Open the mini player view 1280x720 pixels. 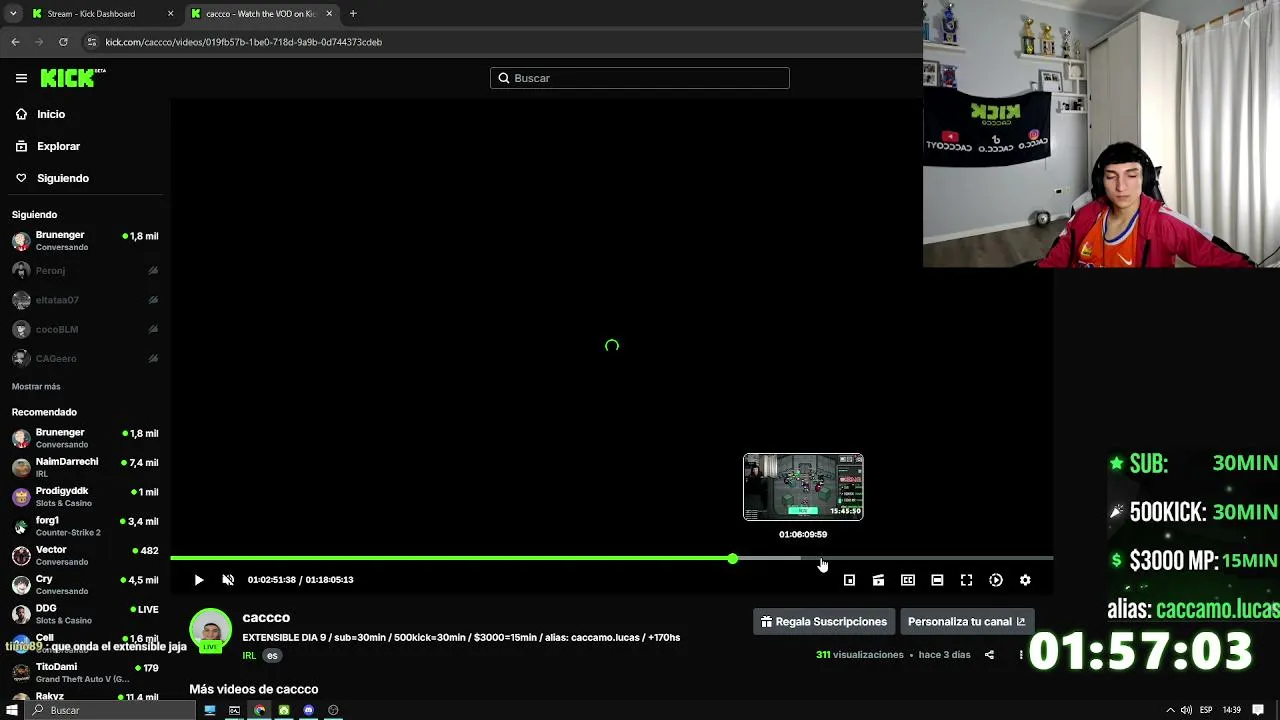(x=849, y=580)
